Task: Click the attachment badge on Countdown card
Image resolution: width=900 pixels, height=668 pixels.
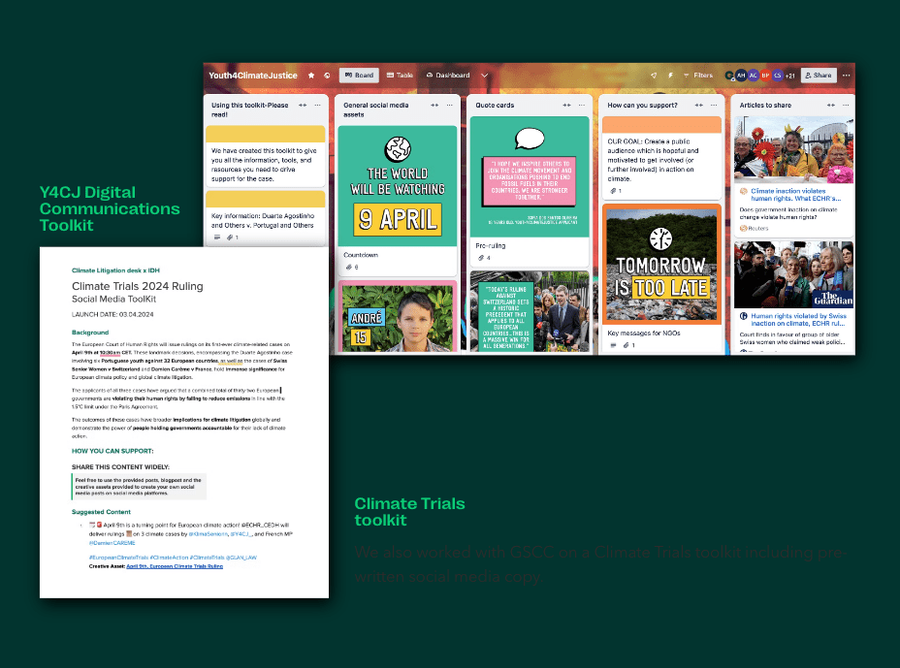Action: pyautogui.click(x=352, y=267)
